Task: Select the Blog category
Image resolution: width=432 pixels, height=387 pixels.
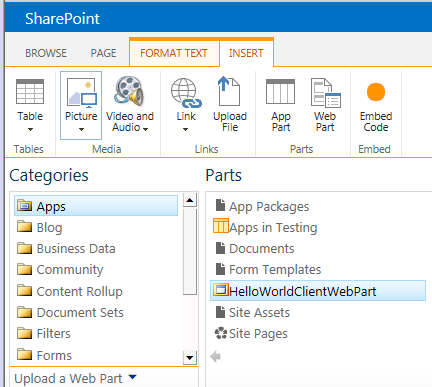Action: click(x=49, y=228)
